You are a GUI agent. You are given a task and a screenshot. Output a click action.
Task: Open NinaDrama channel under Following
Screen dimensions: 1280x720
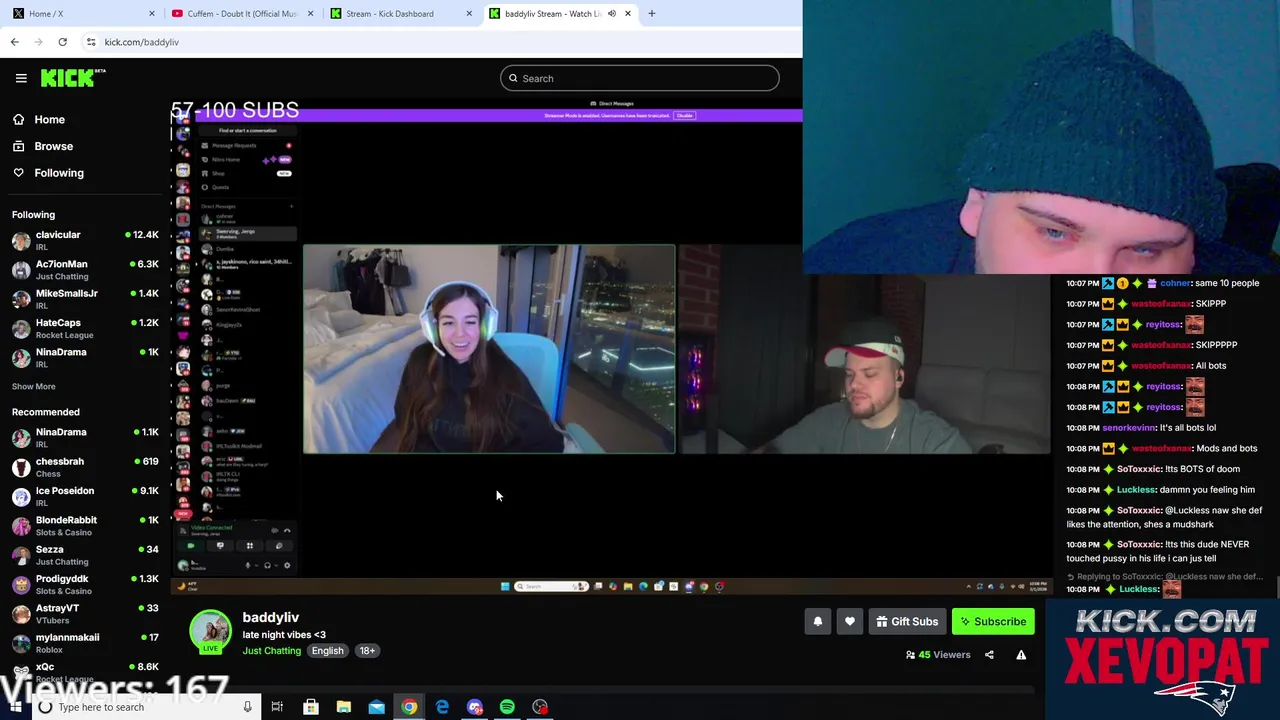[85, 358]
